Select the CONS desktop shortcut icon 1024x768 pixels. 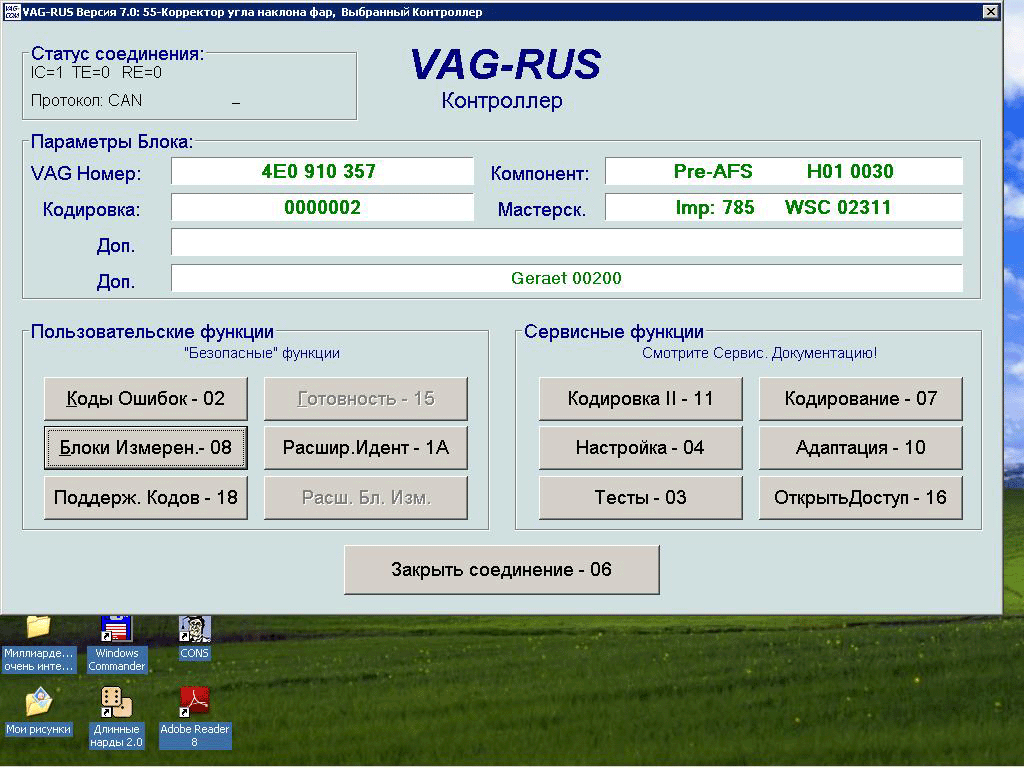[194, 630]
